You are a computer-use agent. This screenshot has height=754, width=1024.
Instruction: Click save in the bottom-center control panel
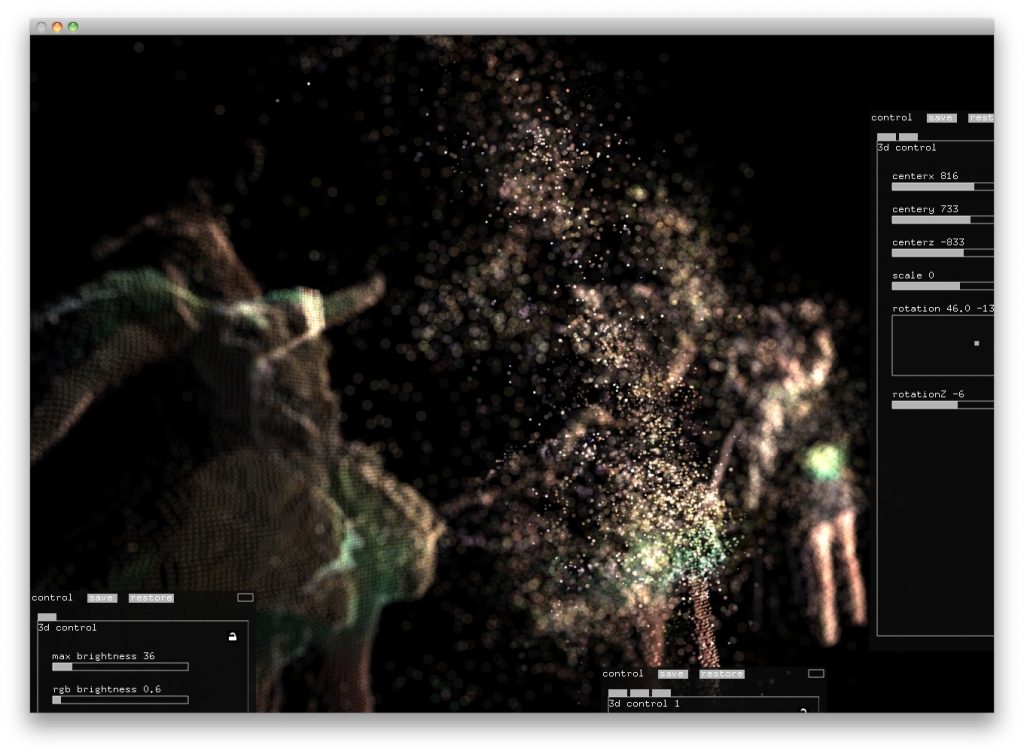coord(672,674)
